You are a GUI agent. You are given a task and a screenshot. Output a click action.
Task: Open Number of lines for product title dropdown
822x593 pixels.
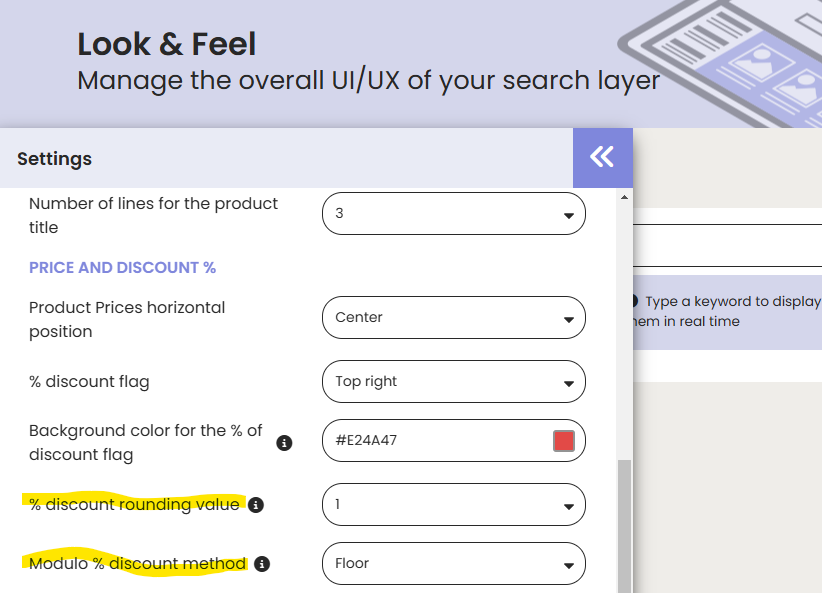(x=453, y=214)
